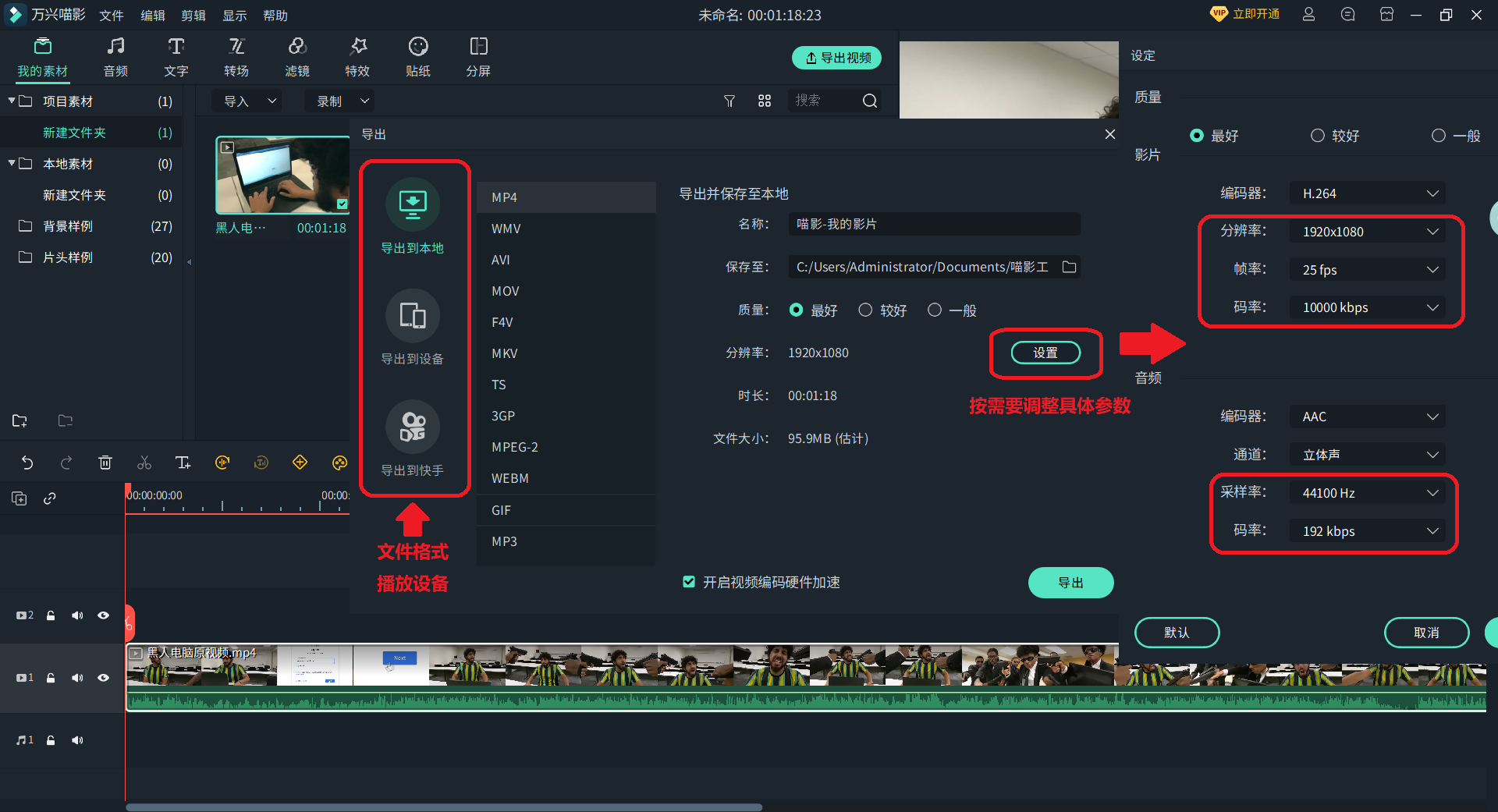Select the scissors split tool above the timeline

(x=144, y=462)
